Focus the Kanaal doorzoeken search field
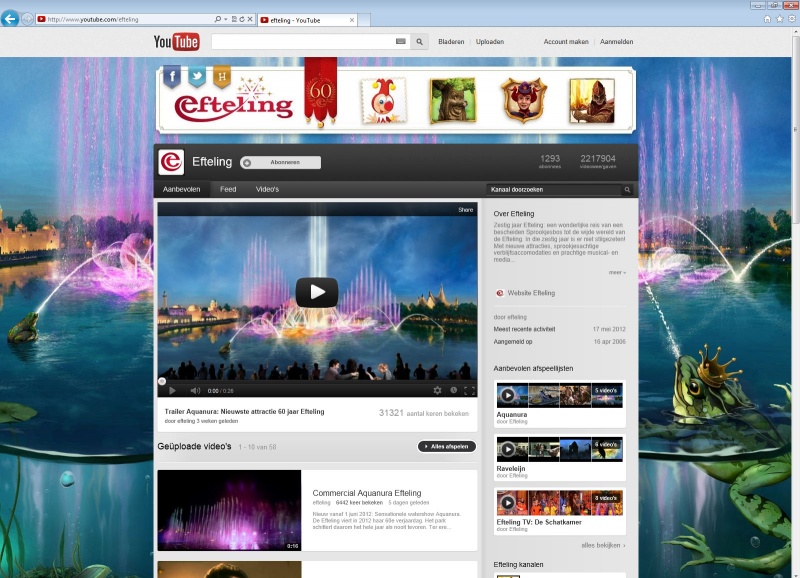This screenshot has width=800, height=578. (554, 190)
